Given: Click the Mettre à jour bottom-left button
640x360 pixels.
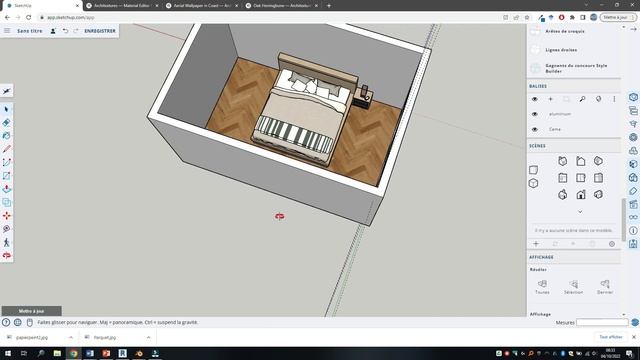Looking at the screenshot, I should pos(31,311).
